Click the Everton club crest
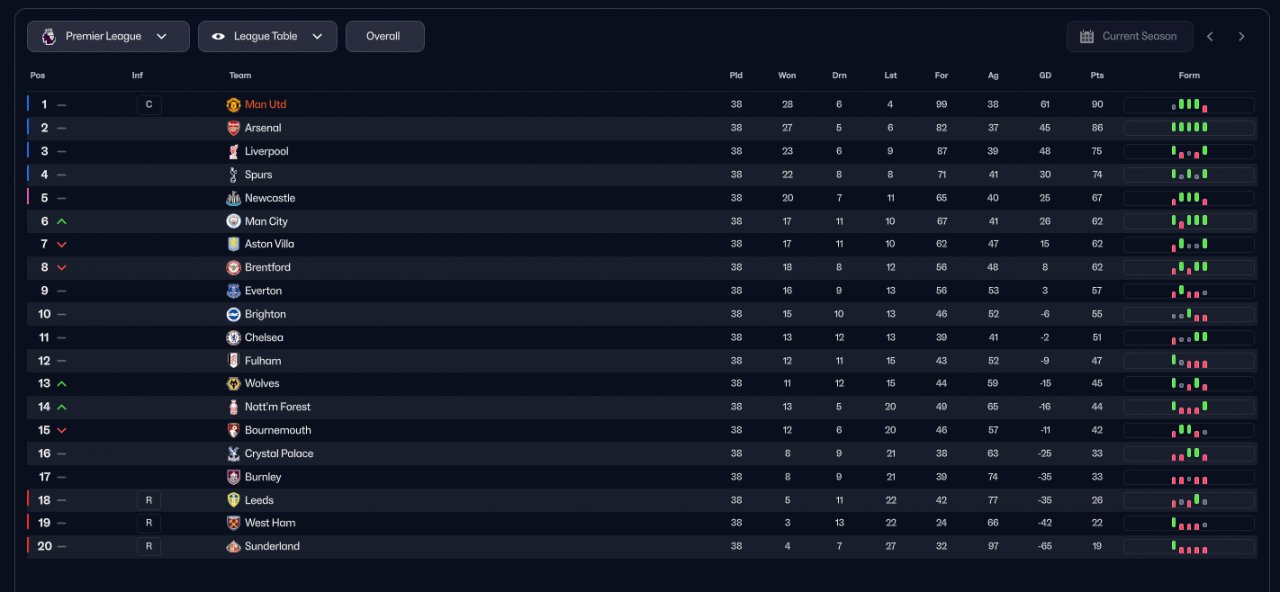 pyautogui.click(x=233, y=291)
